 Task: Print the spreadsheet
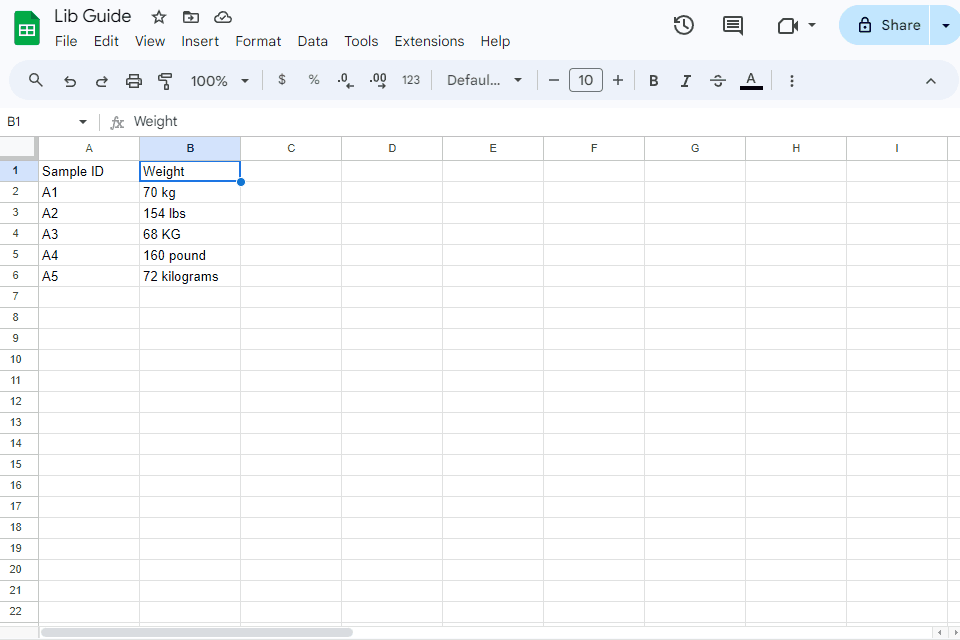[133, 81]
